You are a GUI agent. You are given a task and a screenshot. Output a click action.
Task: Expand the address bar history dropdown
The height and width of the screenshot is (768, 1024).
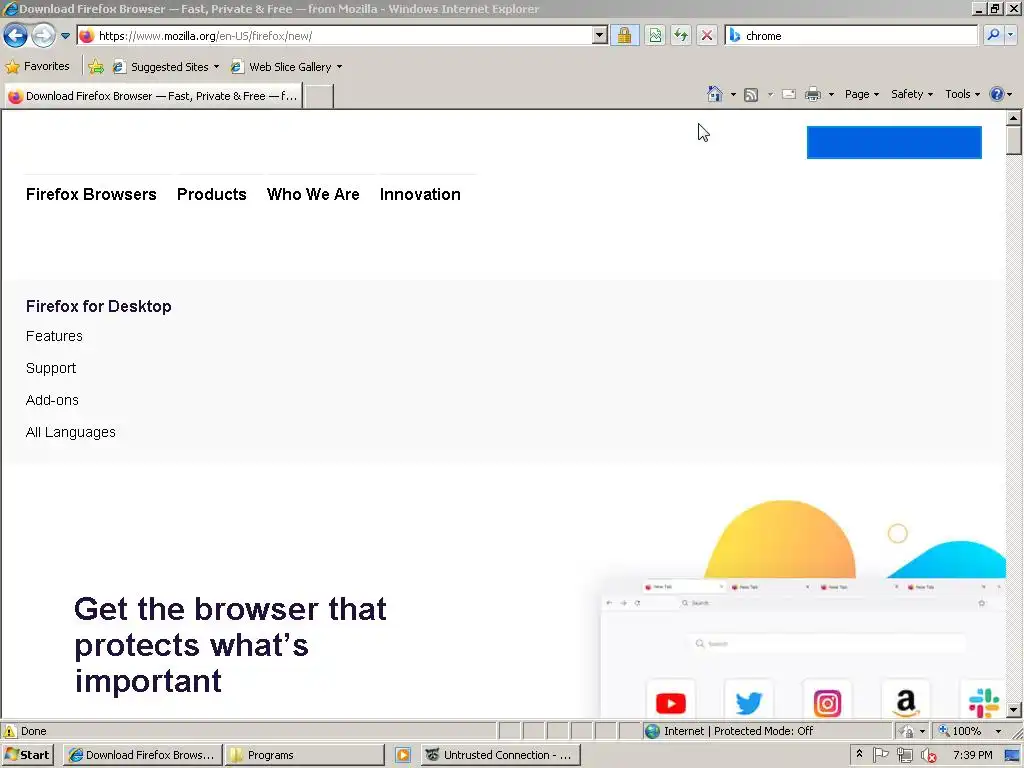pos(600,36)
